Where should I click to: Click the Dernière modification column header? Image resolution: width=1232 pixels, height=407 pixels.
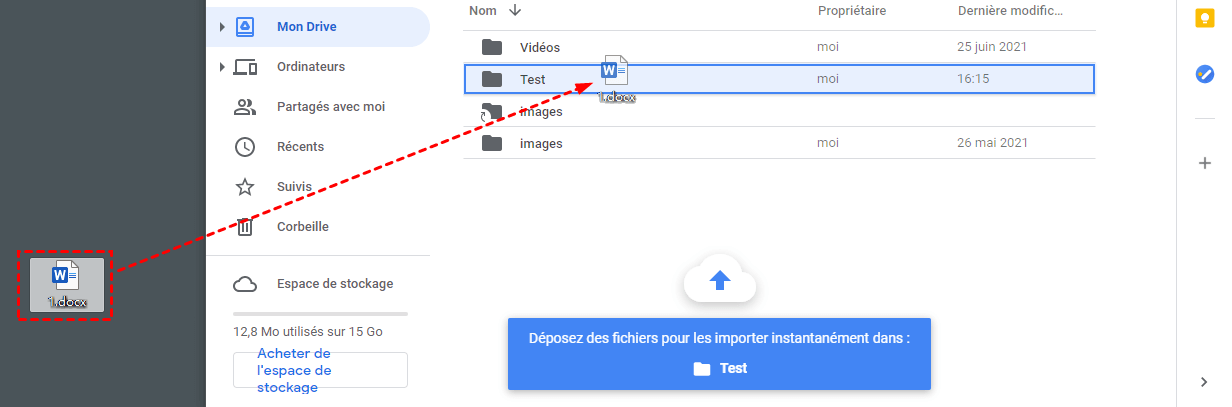(1010, 11)
